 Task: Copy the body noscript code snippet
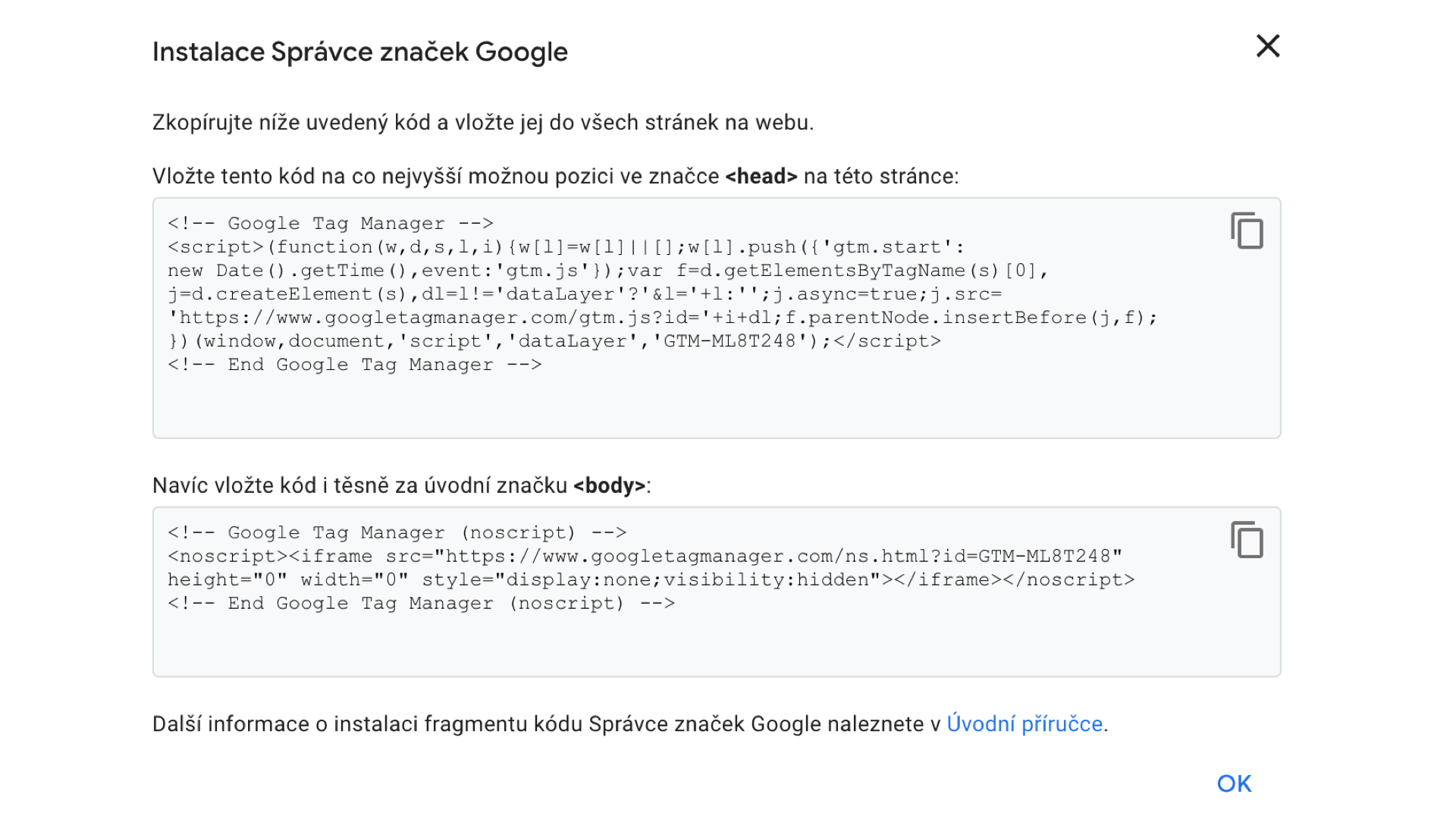point(1247,540)
